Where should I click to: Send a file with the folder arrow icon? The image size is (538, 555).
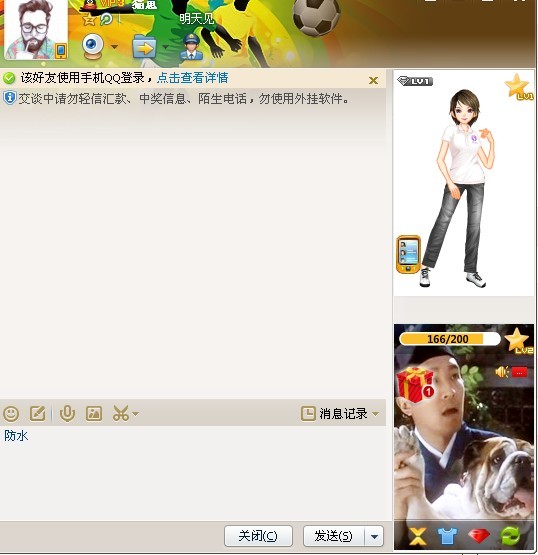[x=144, y=47]
